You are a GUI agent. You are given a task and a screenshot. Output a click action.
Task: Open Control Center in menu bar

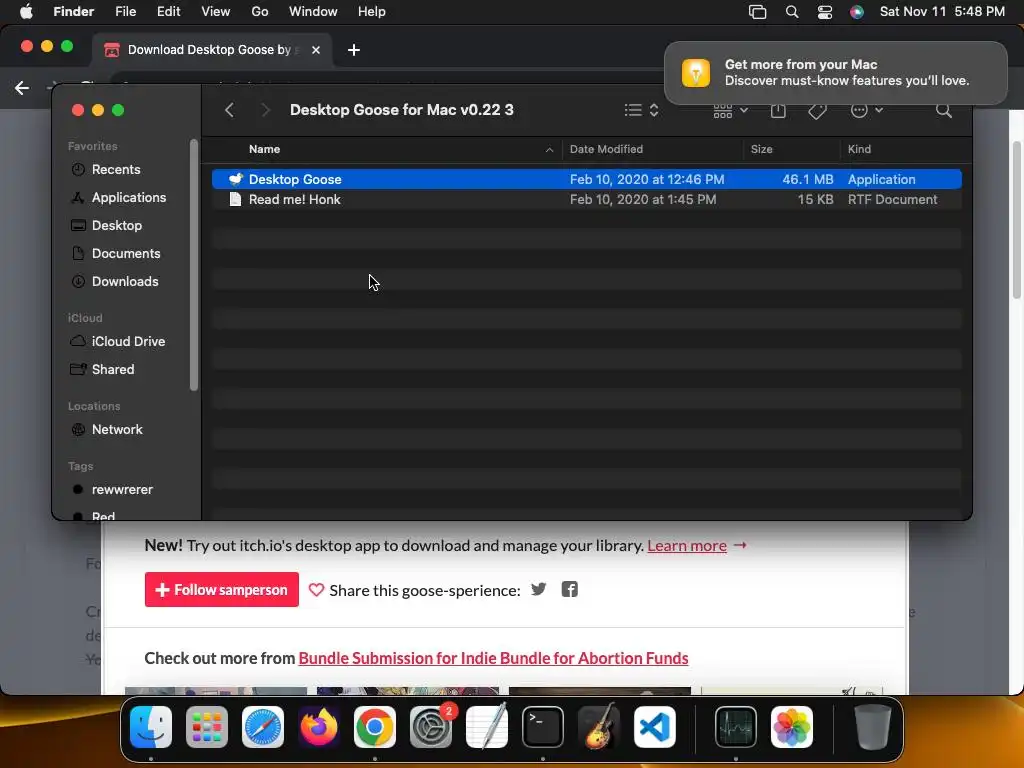[x=825, y=12]
